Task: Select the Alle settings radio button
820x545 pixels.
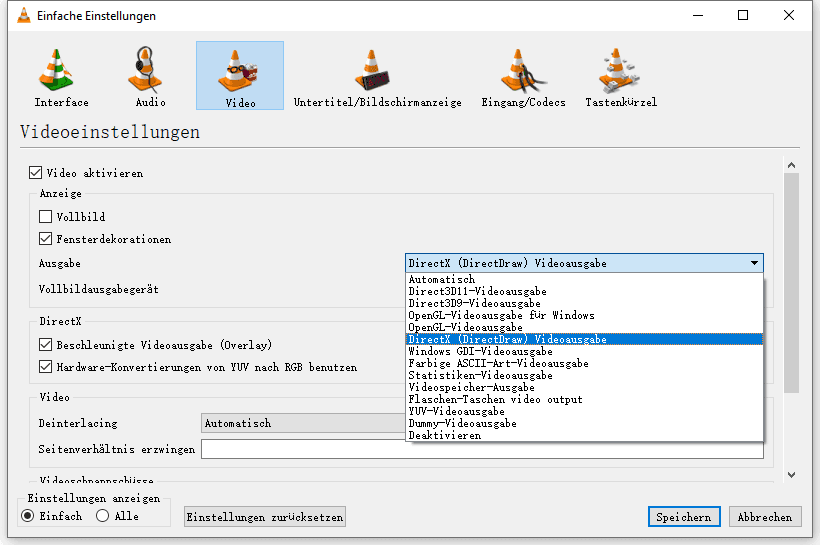Action: (102, 516)
